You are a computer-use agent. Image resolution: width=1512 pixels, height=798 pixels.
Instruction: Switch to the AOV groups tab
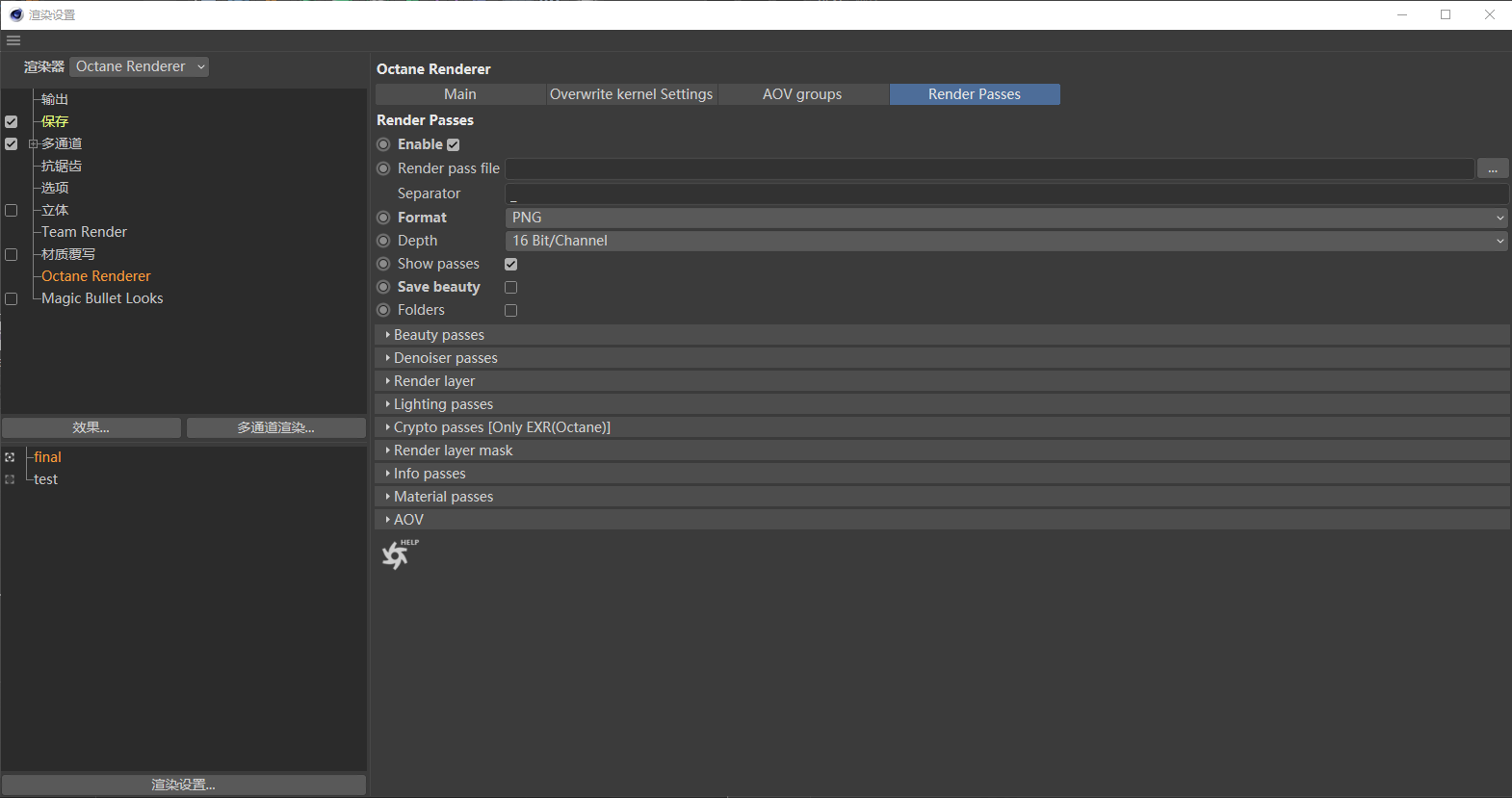point(802,94)
